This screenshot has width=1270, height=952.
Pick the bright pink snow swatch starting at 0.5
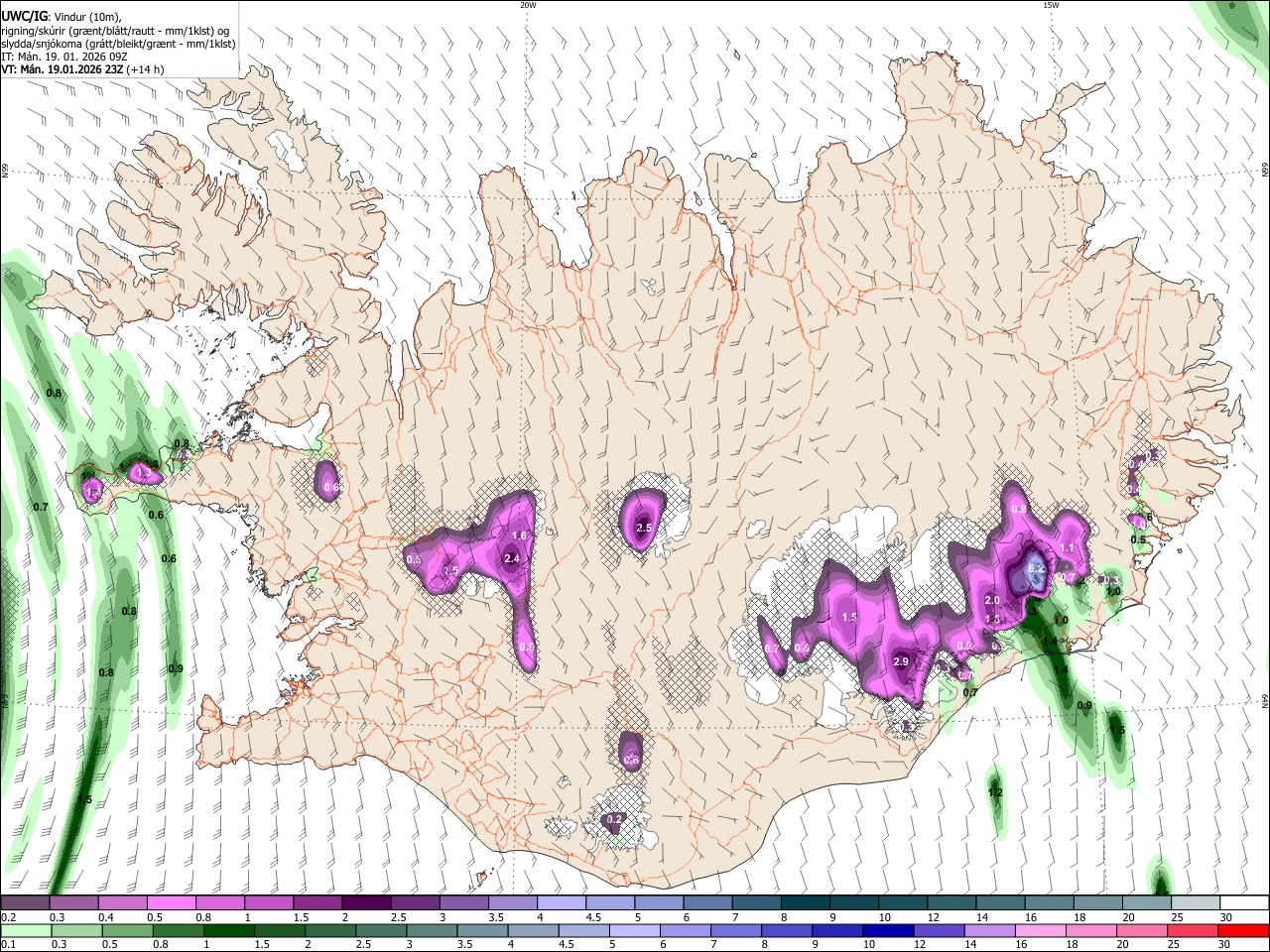[x=170, y=902]
